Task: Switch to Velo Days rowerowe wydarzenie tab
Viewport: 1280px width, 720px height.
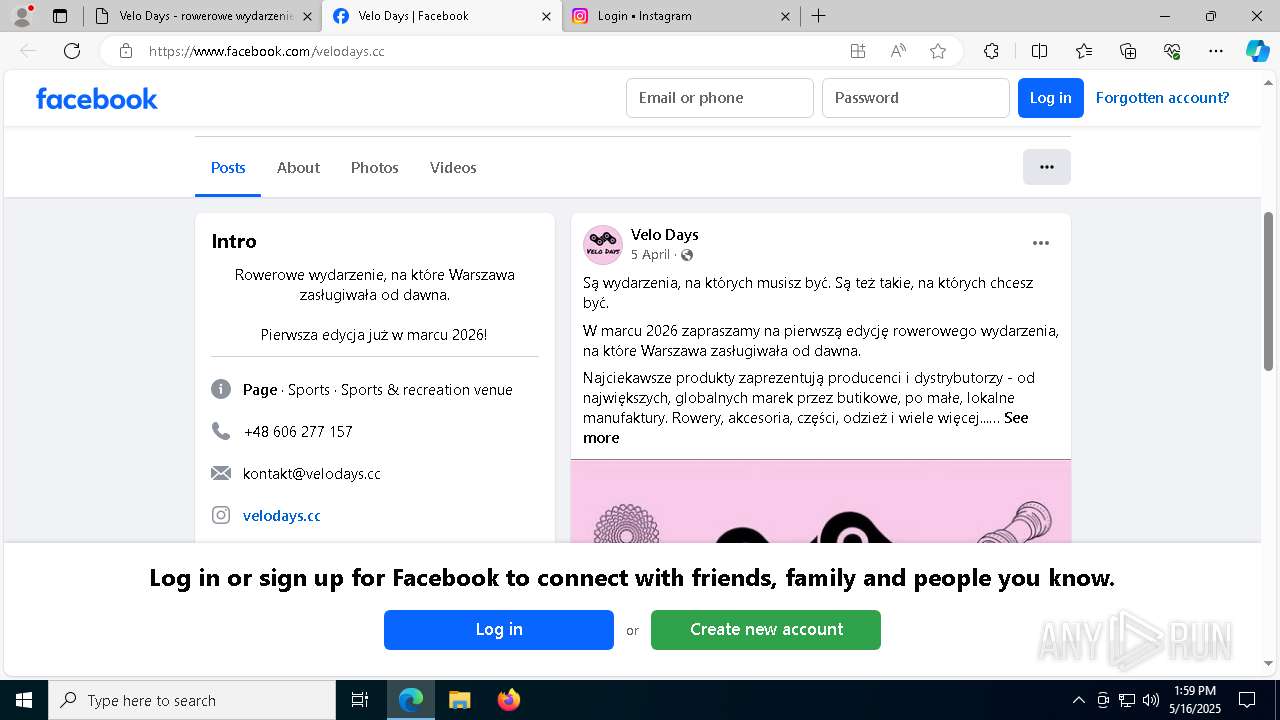Action: (x=202, y=16)
